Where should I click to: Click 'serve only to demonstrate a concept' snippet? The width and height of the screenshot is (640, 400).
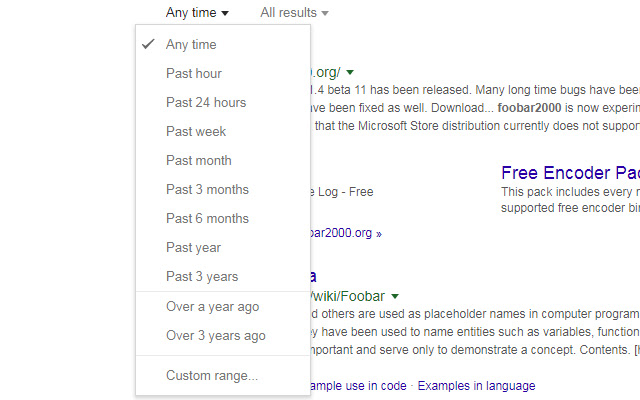coord(475,350)
